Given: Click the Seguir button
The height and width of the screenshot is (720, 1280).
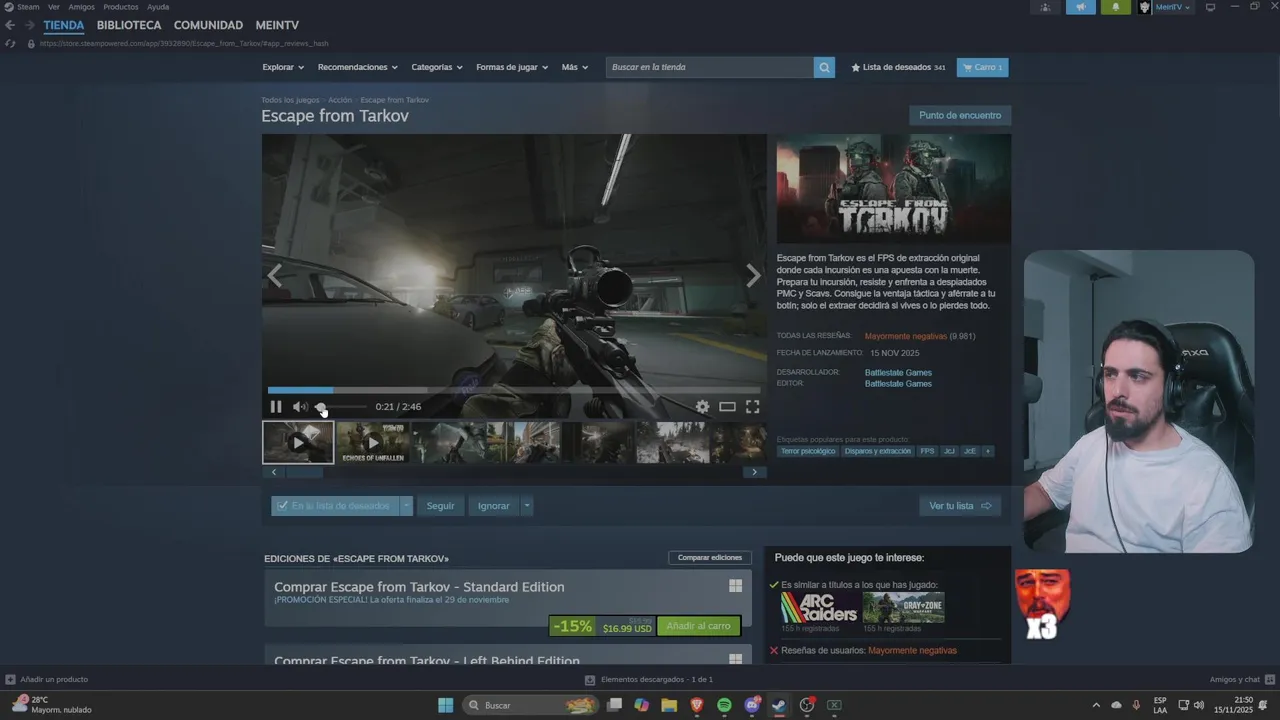Looking at the screenshot, I should pyautogui.click(x=441, y=506).
